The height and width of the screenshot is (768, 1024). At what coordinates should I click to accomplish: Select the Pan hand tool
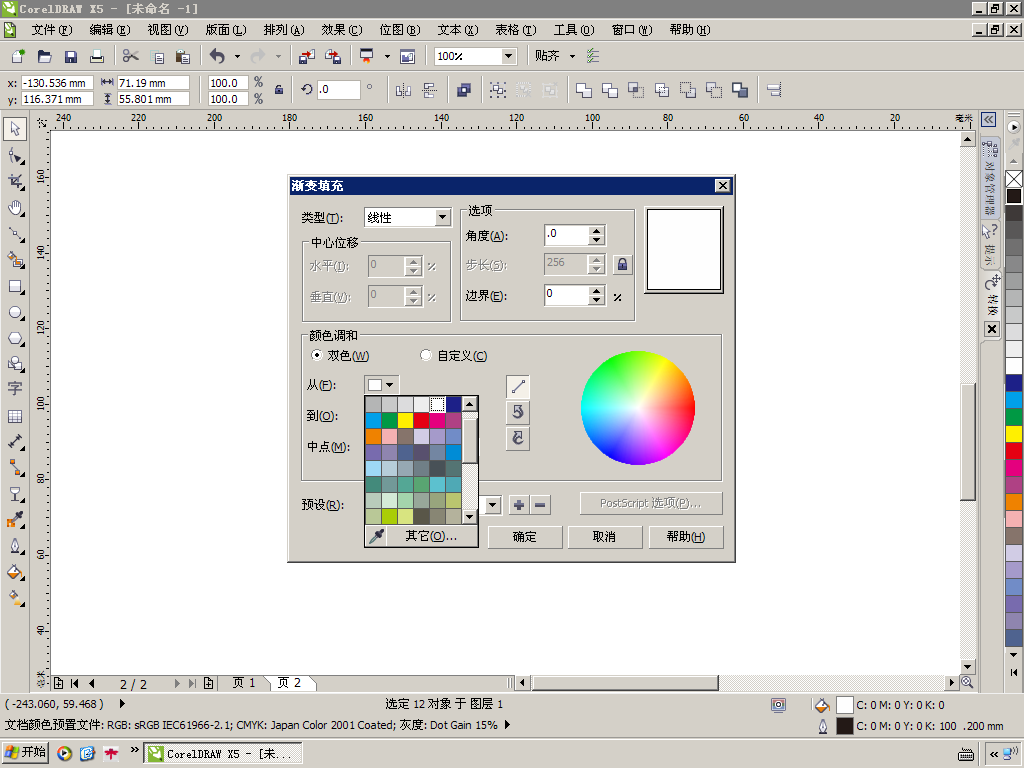pos(15,208)
